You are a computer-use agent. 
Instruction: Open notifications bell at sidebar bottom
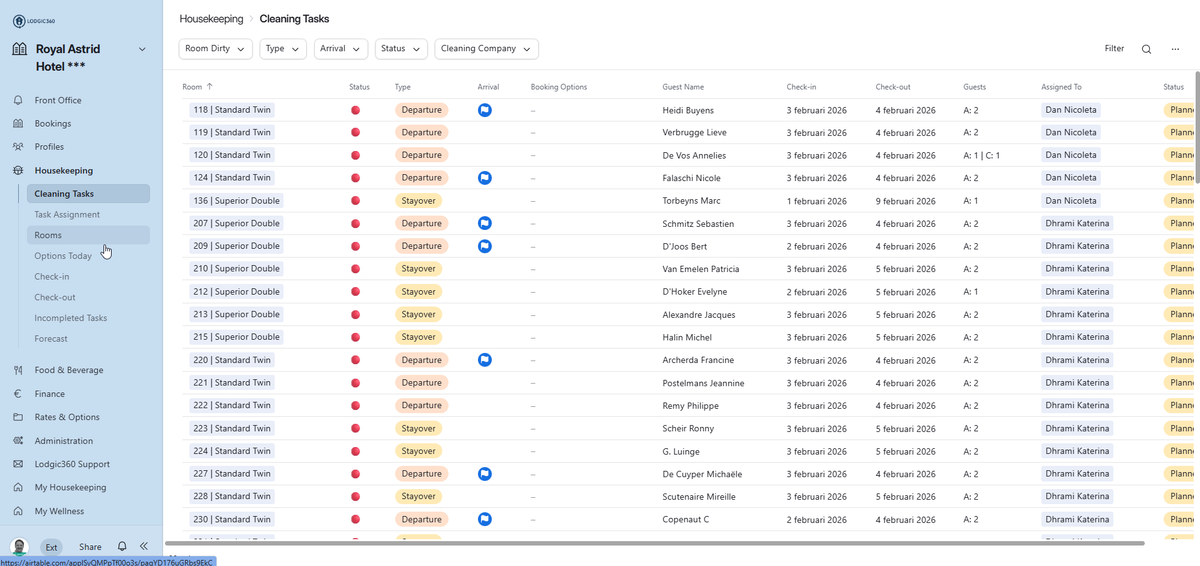122,547
